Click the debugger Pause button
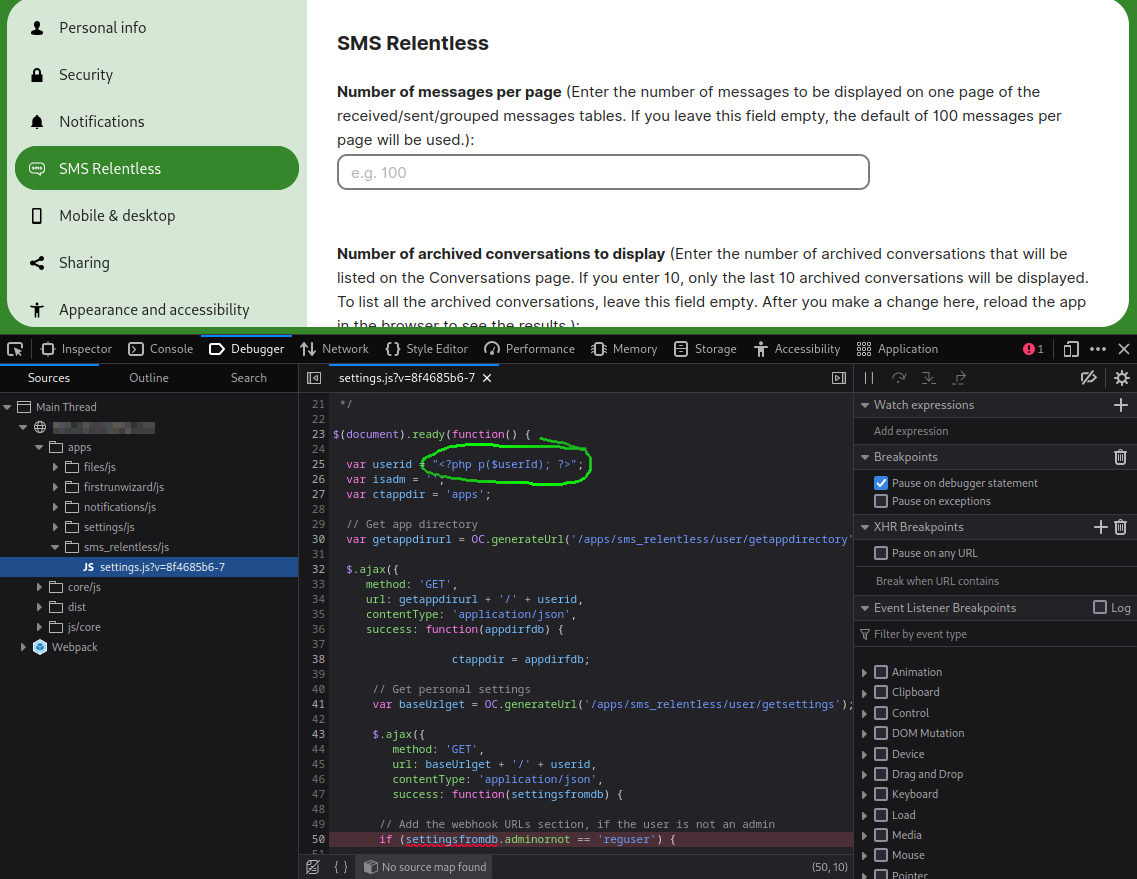Viewport: 1137px width, 879px height. (x=869, y=378)
